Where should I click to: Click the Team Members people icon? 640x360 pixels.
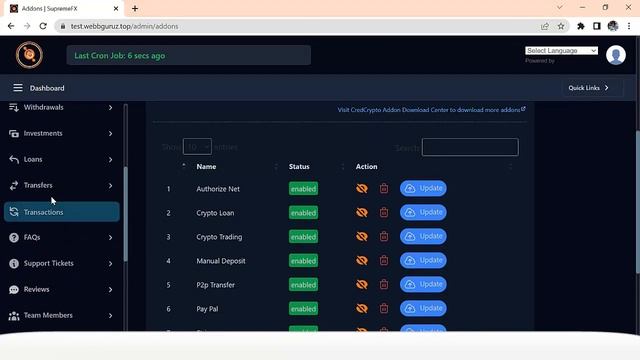14,316
